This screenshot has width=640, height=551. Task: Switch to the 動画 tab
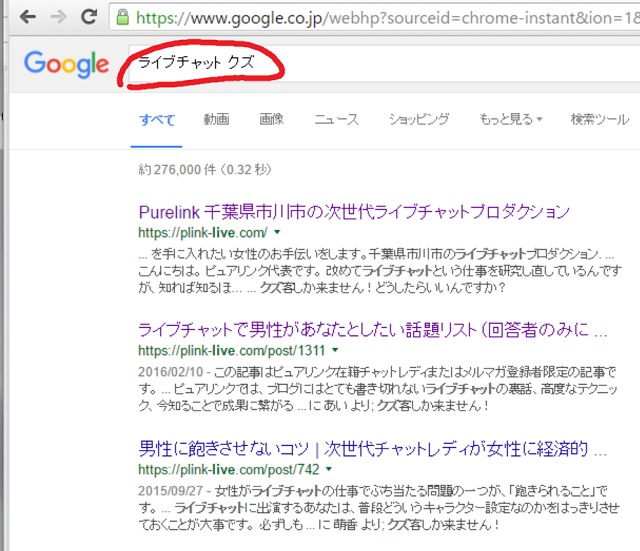pos(216,119)
